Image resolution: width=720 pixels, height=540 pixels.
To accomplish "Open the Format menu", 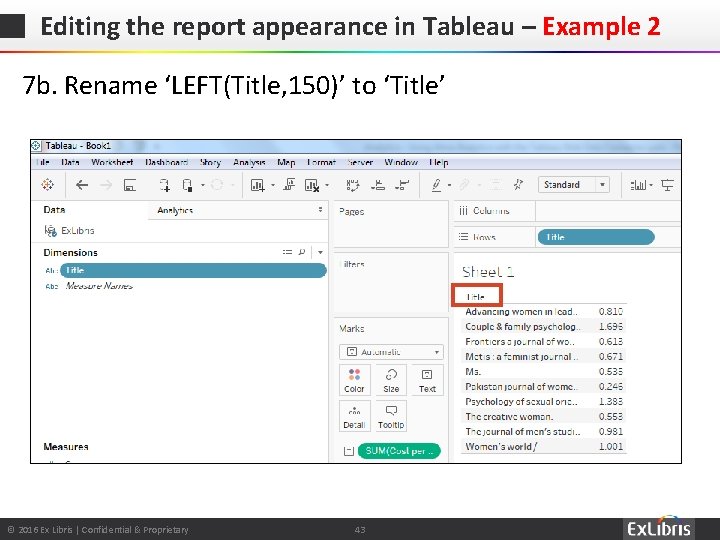I will click(321, 162).
